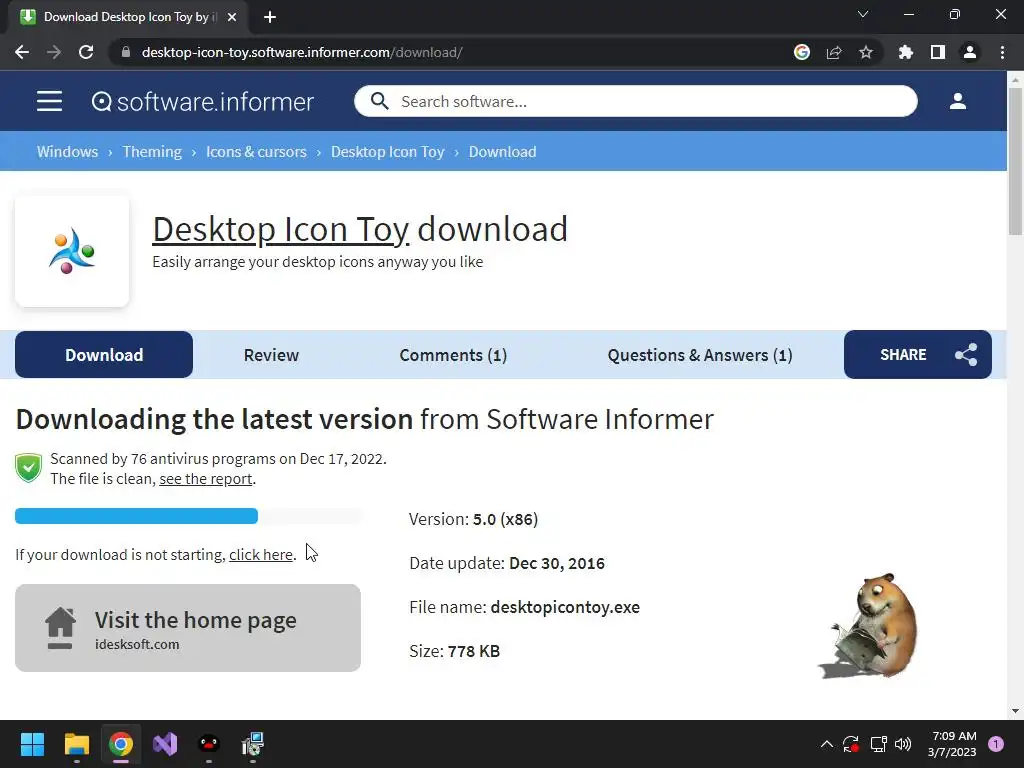Click the file name desktopicontoy.exe
The width and height of the screenshot is (1024, 768).
coord(565,607)
